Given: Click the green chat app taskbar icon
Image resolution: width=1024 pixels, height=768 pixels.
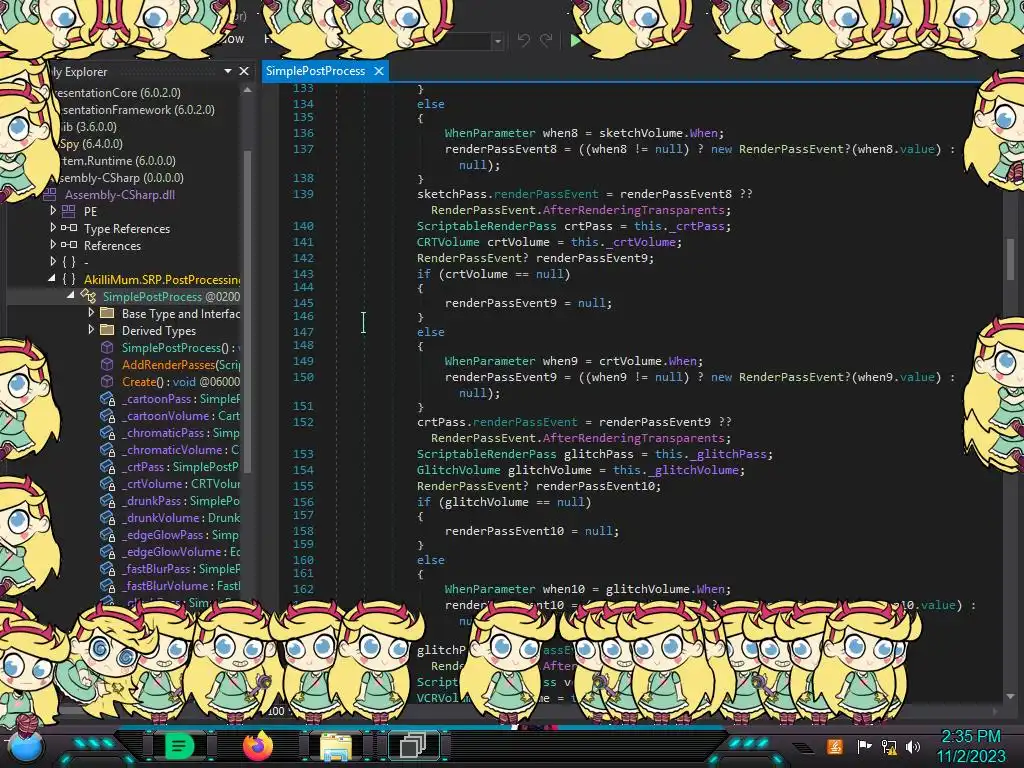Looking at the screenshot, I should (178, 746).
